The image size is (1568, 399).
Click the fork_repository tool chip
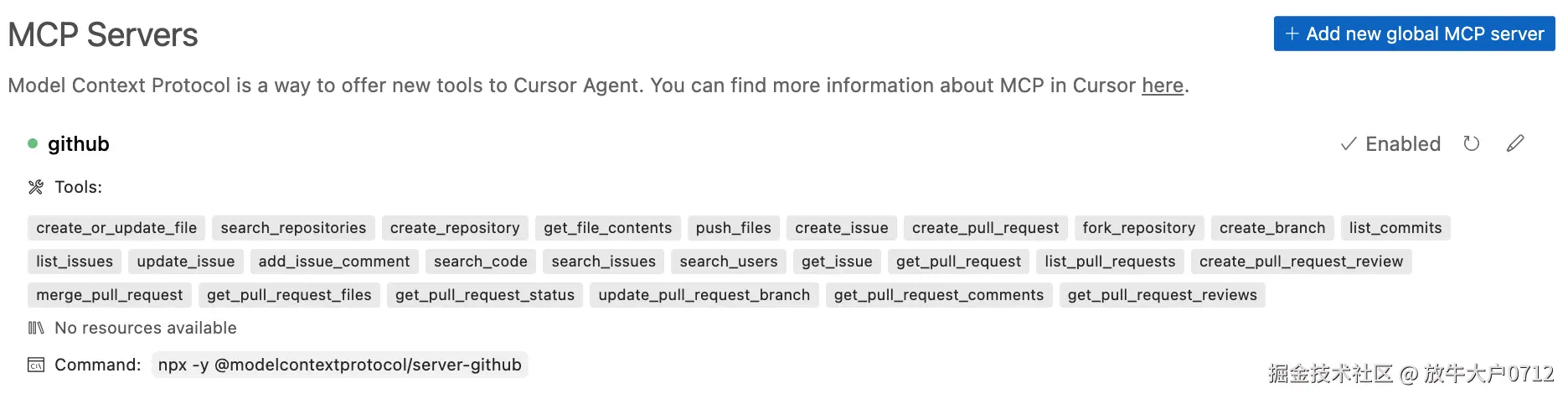(x=1138, y=228)
